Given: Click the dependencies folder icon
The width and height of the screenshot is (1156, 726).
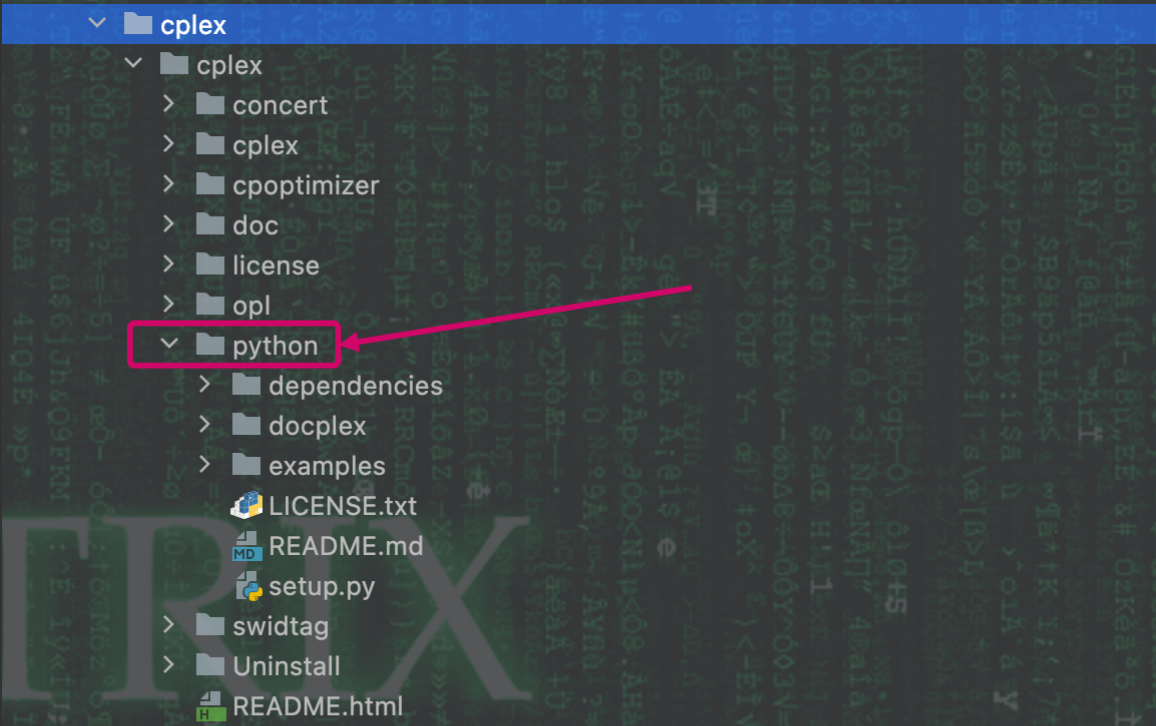Looking at the screenshot, I should 245,385.
